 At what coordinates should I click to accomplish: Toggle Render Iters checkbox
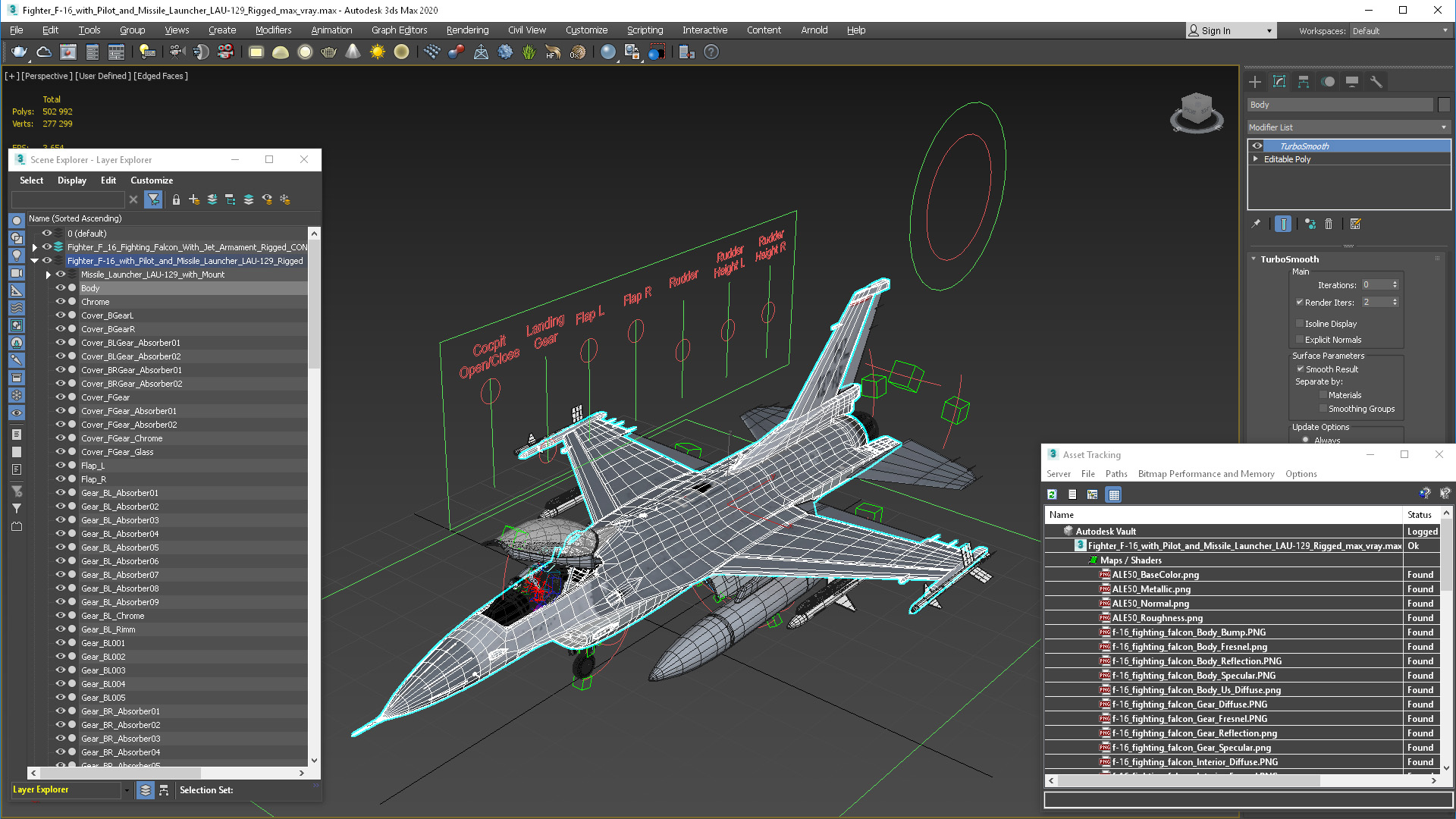click(x=1300, y=302)
